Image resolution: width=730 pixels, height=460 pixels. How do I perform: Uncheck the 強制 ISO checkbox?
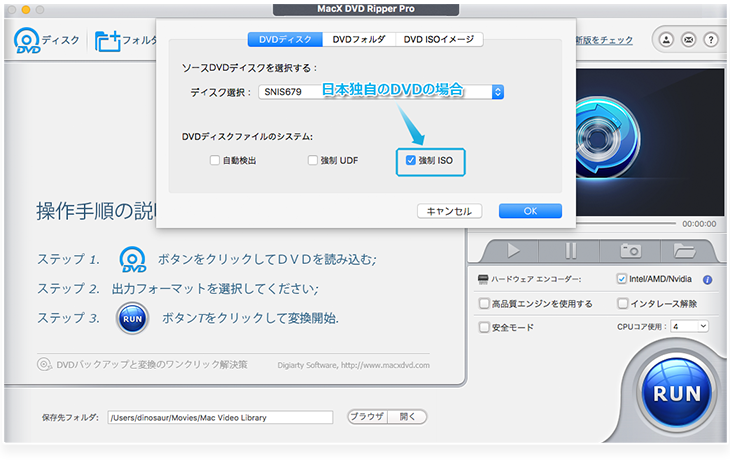[411, 160]
